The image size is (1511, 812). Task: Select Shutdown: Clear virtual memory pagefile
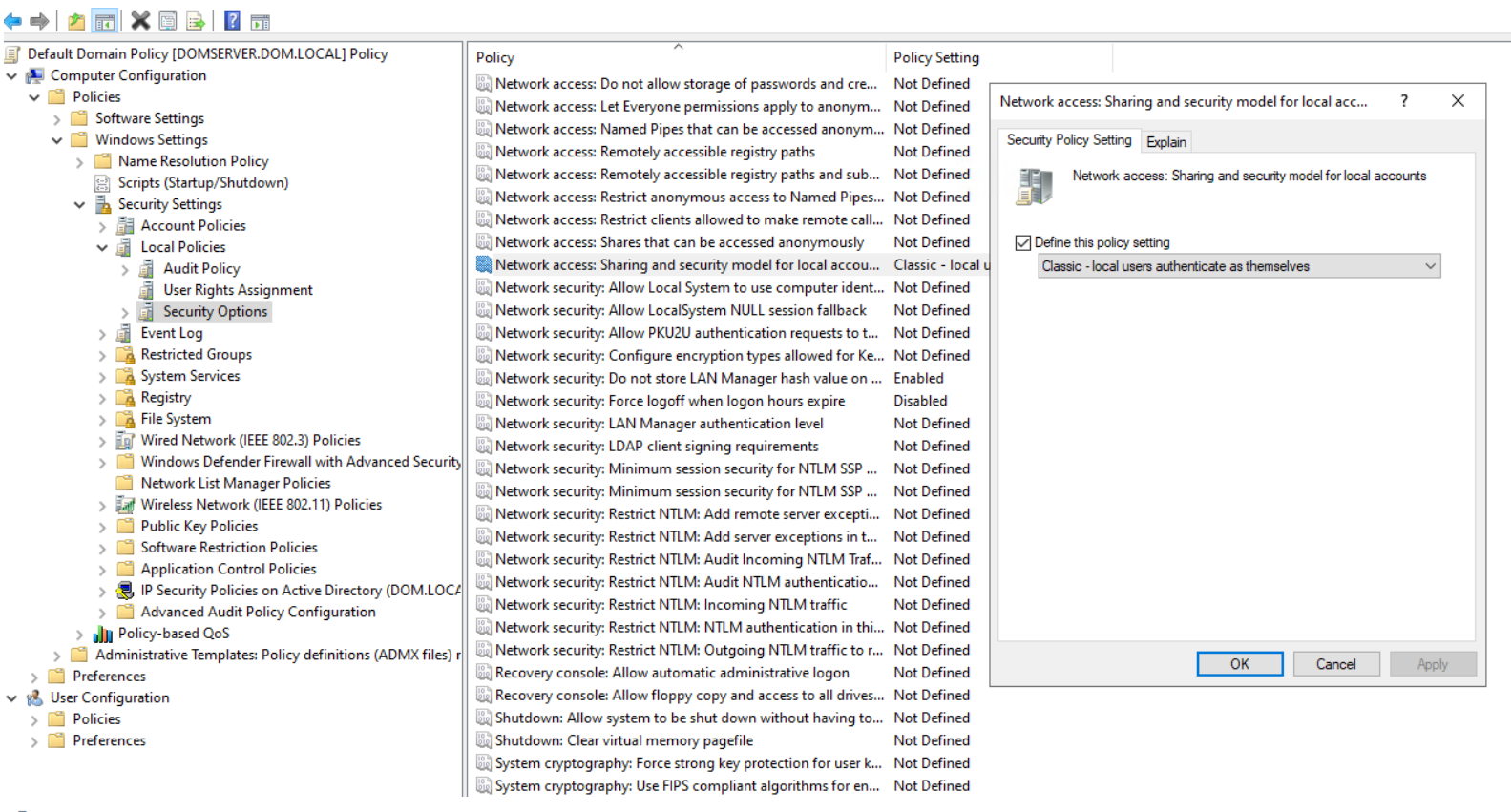pos(624,740)
